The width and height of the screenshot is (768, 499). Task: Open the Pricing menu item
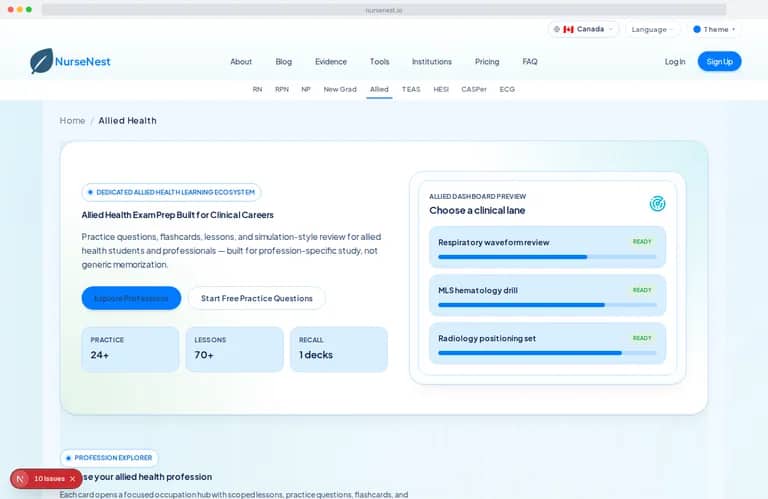pos(487,62)
